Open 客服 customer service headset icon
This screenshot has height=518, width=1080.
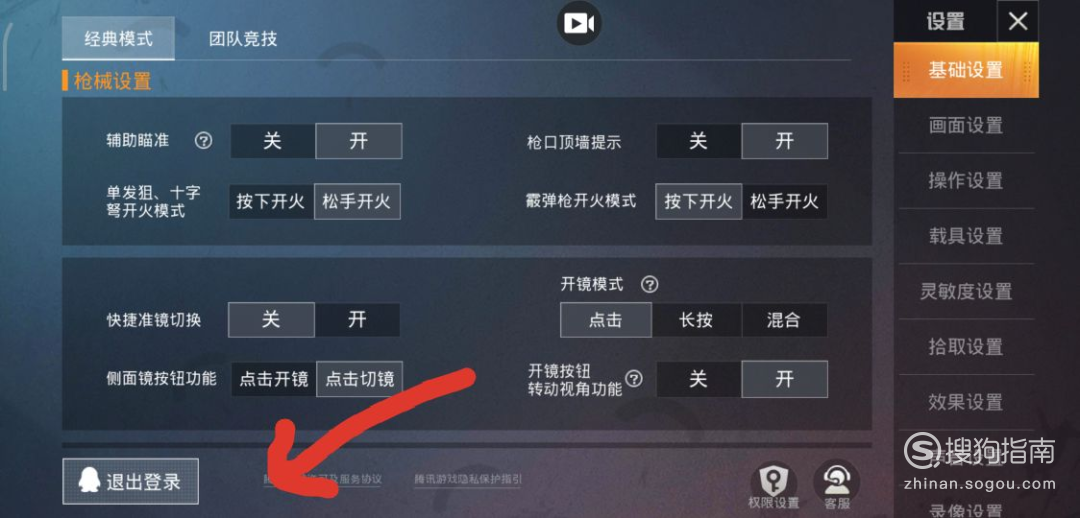pos(835,478)
